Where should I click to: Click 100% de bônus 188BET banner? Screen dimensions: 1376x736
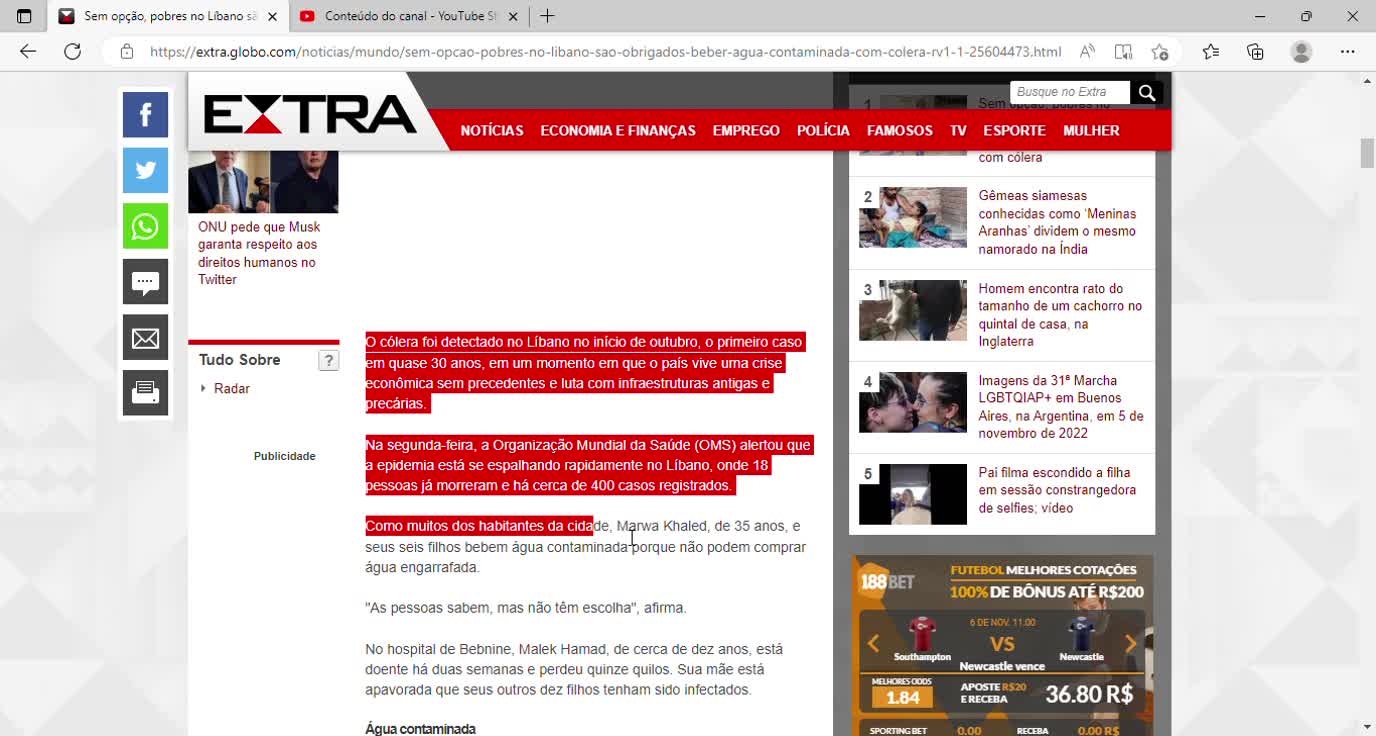[x=1046, y=591]
